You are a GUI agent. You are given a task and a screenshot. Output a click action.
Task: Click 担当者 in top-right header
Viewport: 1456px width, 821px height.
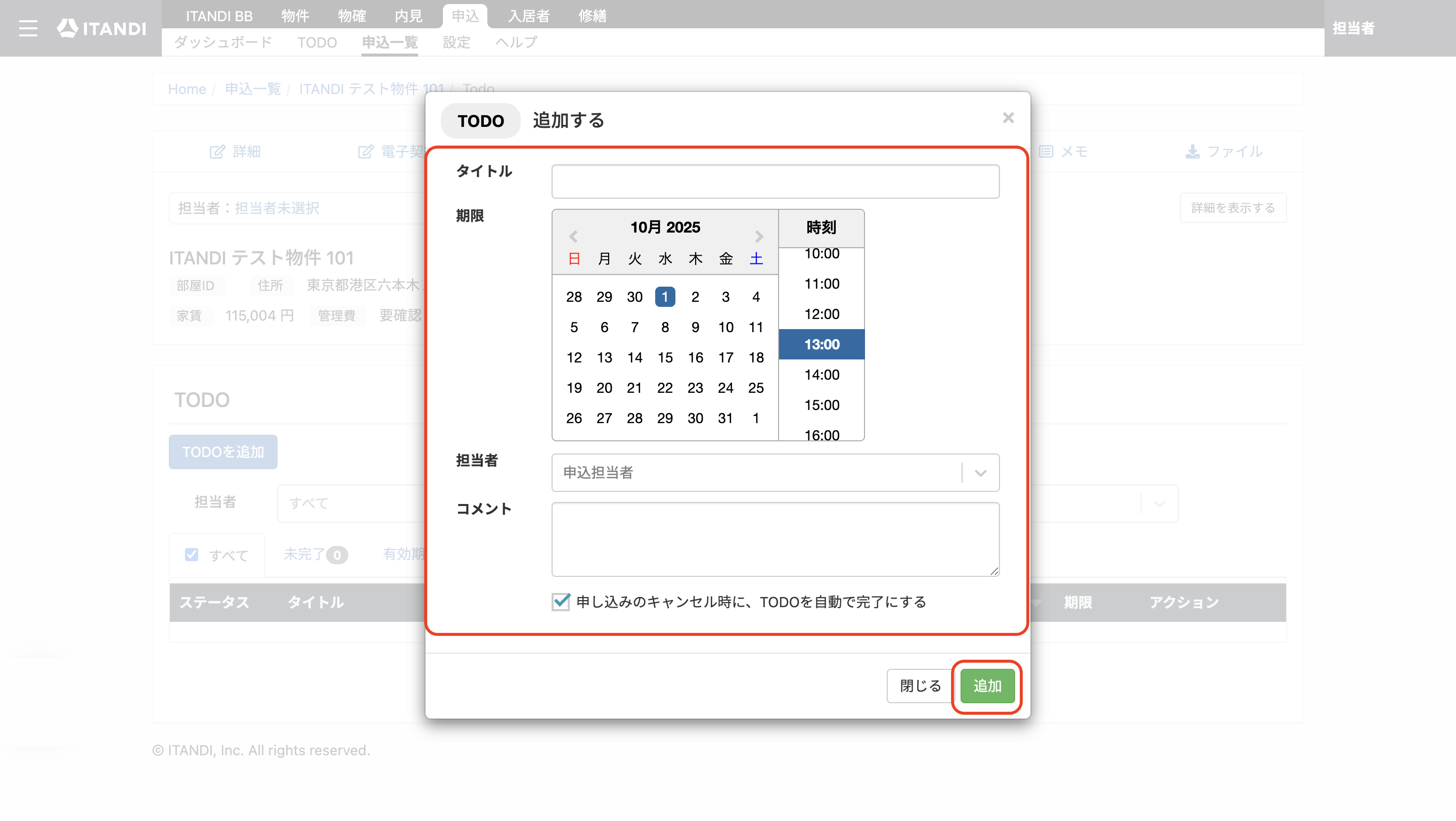[1353, 28]
